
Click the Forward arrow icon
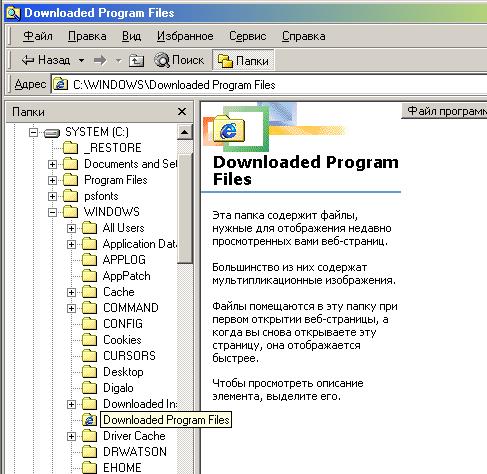[100, 60]
